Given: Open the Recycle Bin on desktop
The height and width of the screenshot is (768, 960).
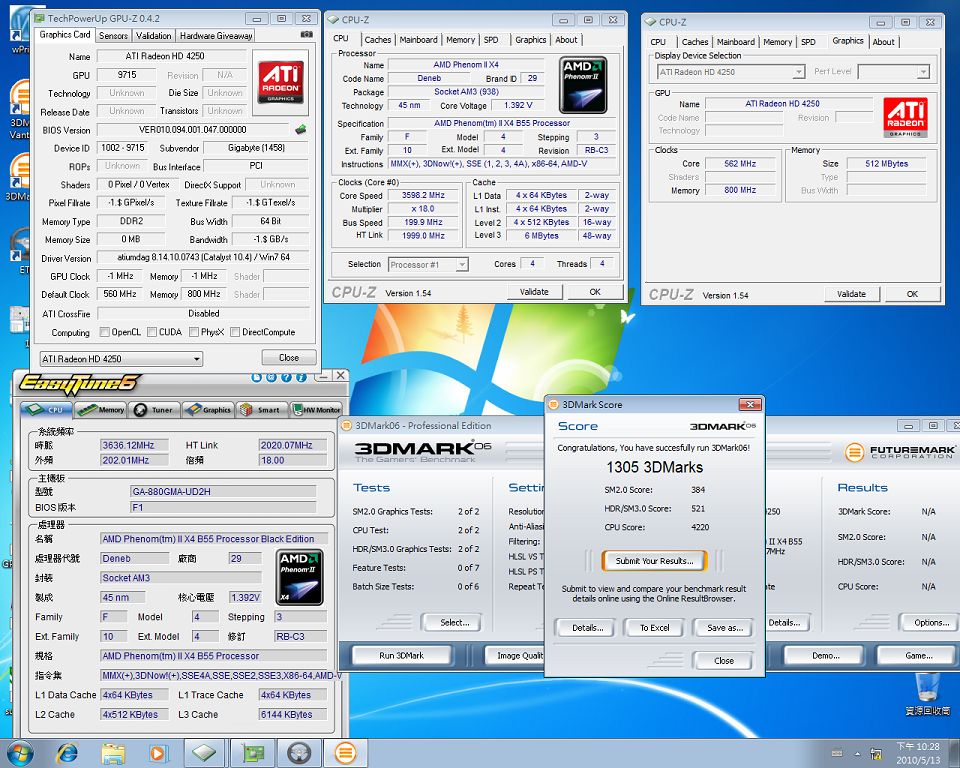Looking at the screenshot, I should click(x=927, y=694).
